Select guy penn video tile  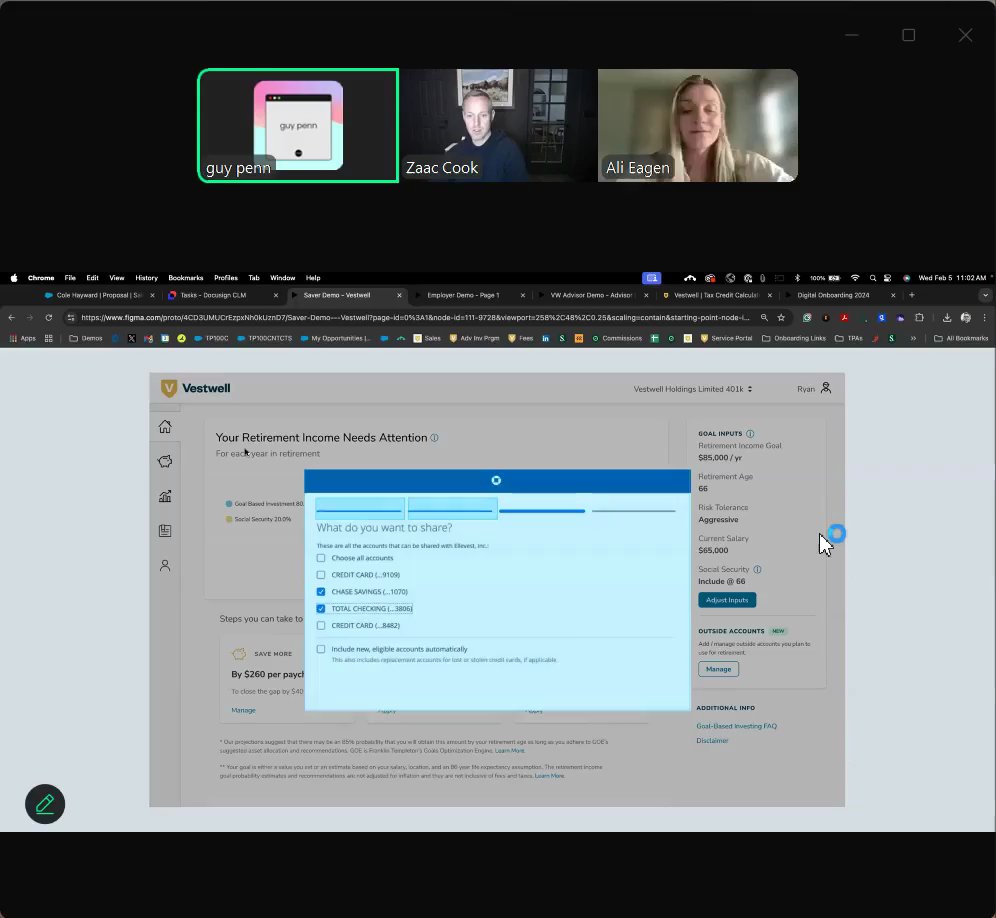298,125
